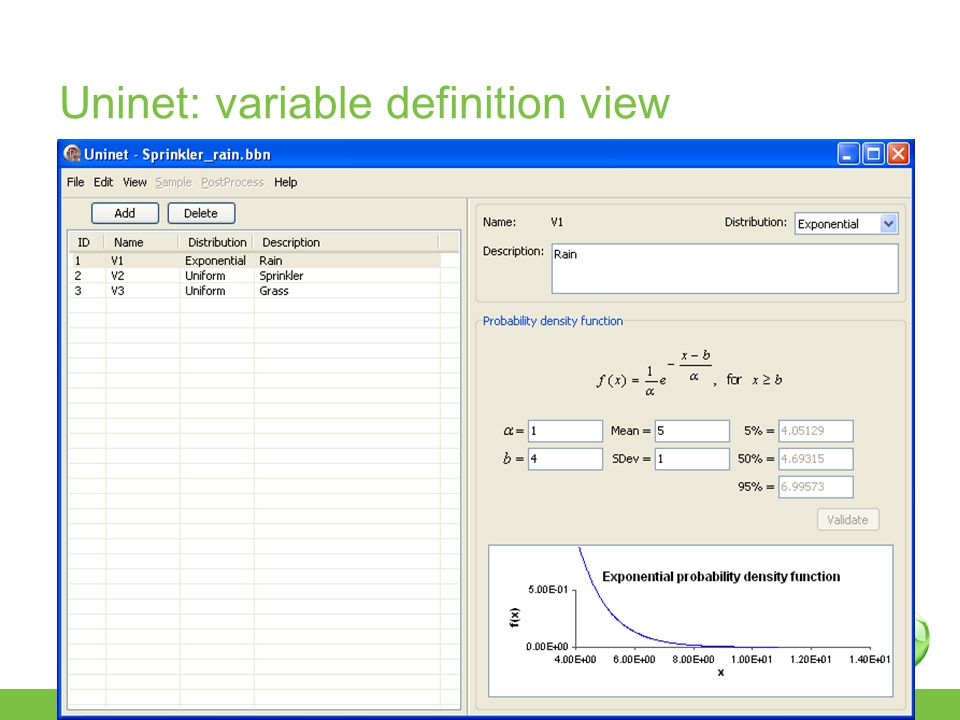The height and width of the screenshot is (720, 960).
Task: Click the 95% quantile field
Action: pyautogui.click(x=816, y=487)
